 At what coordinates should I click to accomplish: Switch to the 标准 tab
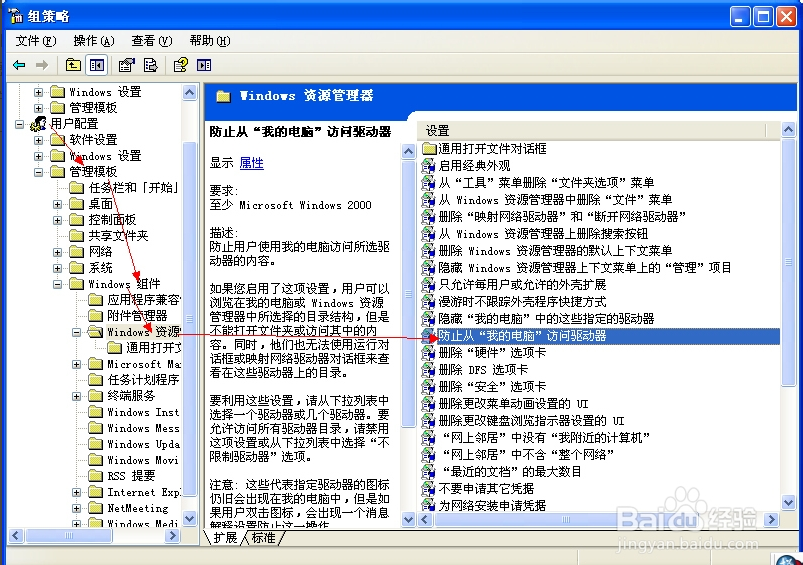(x=263, y=538)
